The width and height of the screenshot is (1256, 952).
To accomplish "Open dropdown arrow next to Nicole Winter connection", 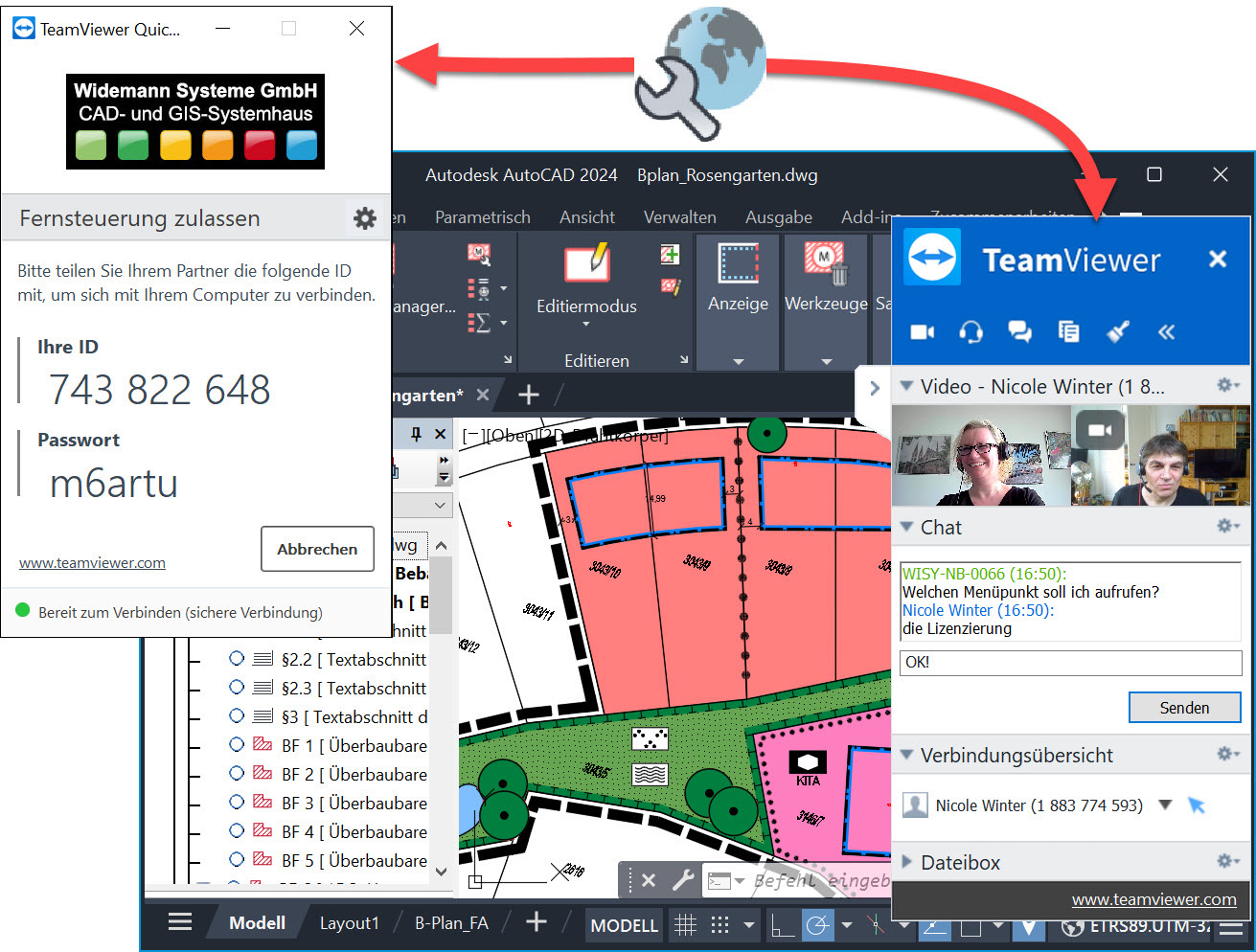I will pos(1165,805).
